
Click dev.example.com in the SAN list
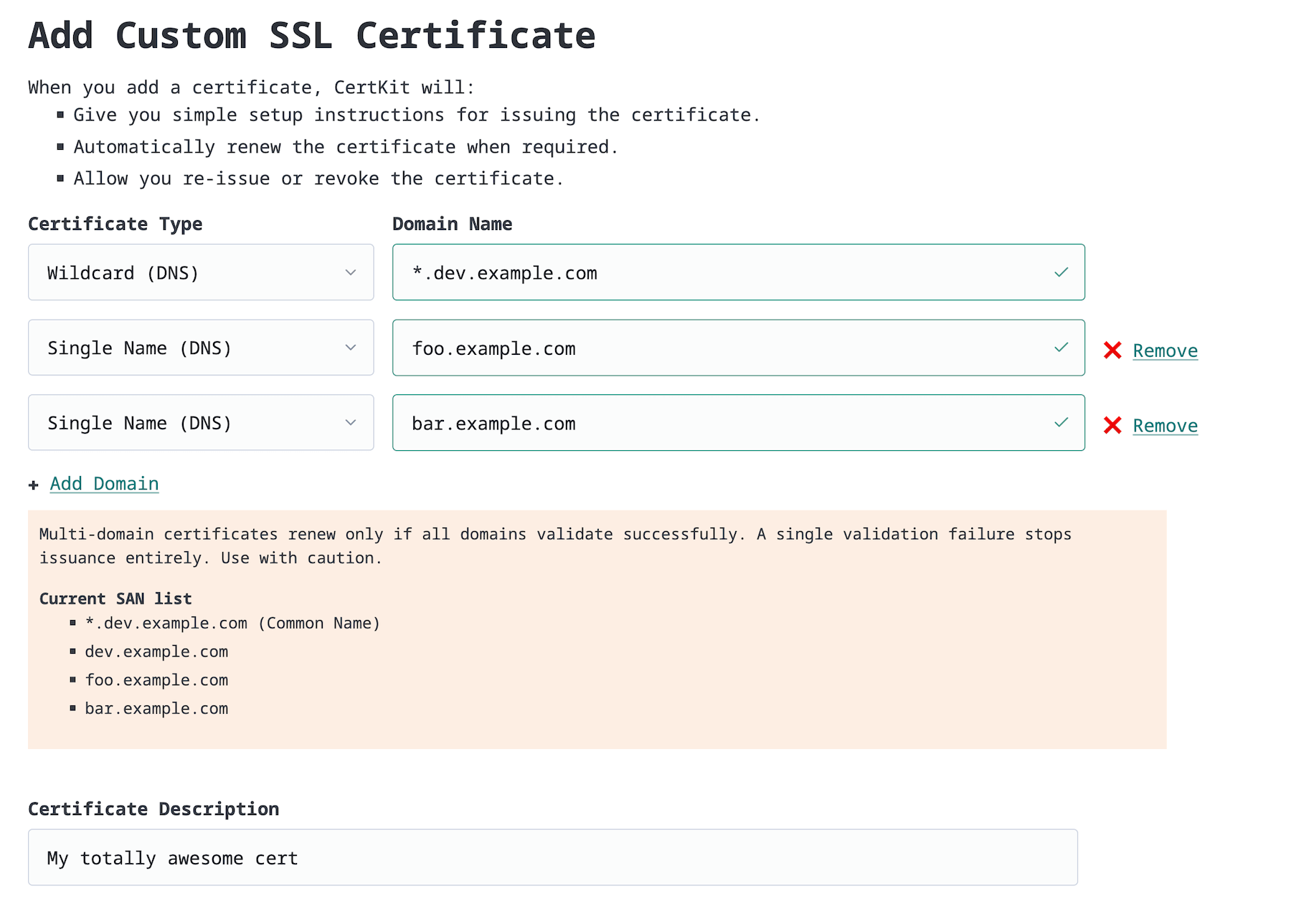(x=156, y=652)
